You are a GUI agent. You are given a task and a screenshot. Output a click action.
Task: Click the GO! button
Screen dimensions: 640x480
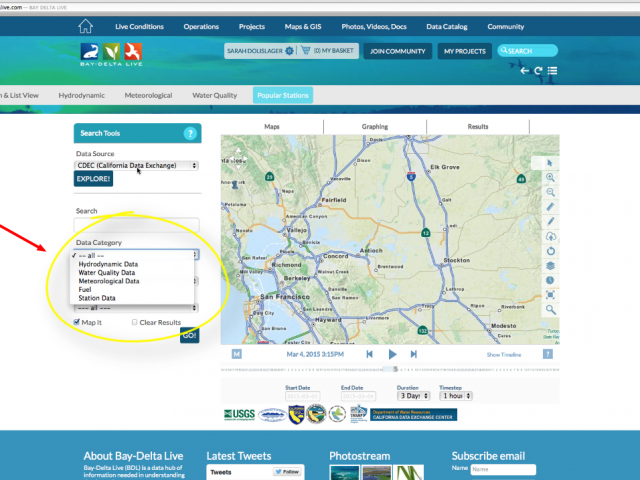point(190,336)
